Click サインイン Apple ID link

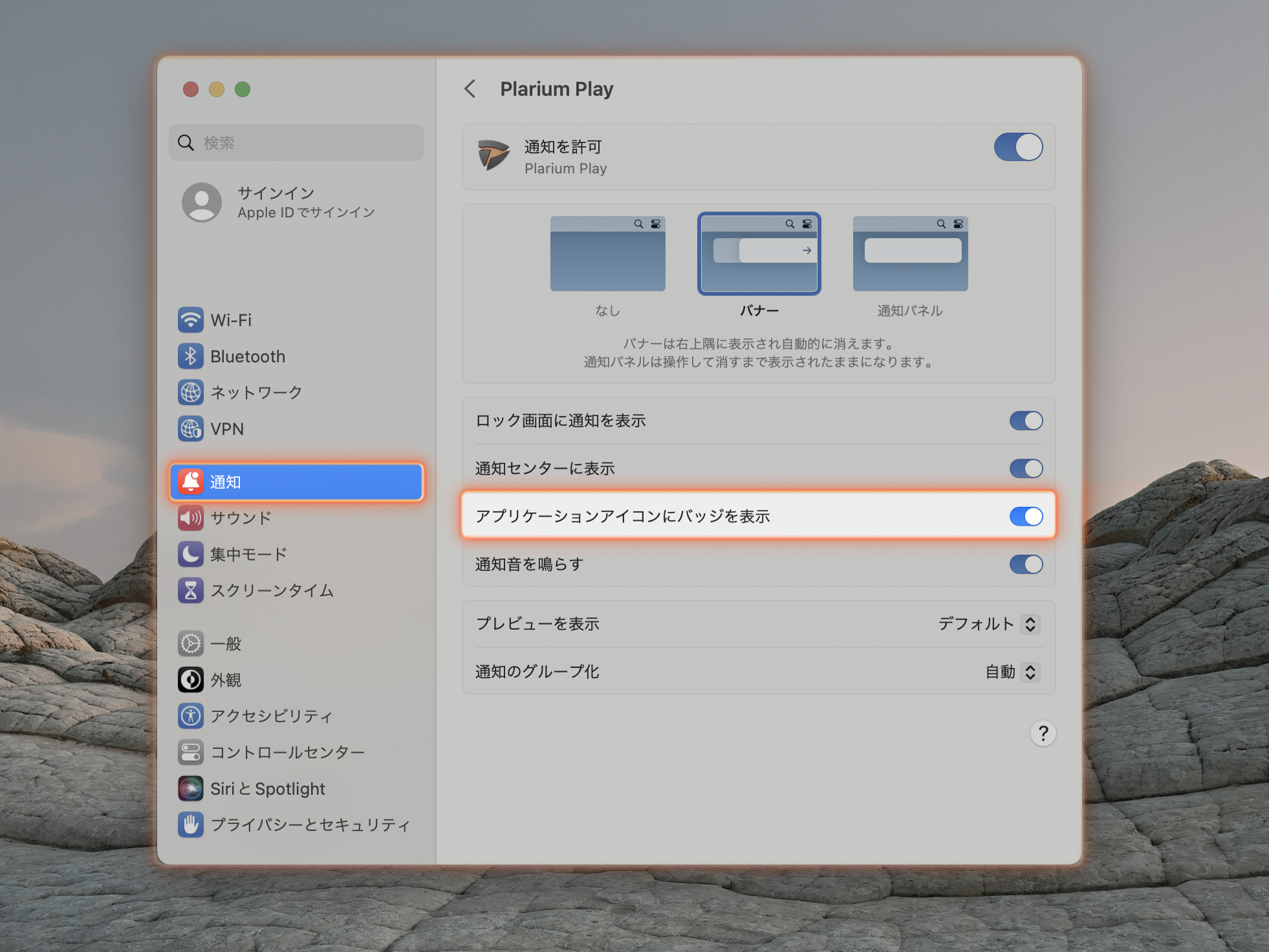(297, 202)
